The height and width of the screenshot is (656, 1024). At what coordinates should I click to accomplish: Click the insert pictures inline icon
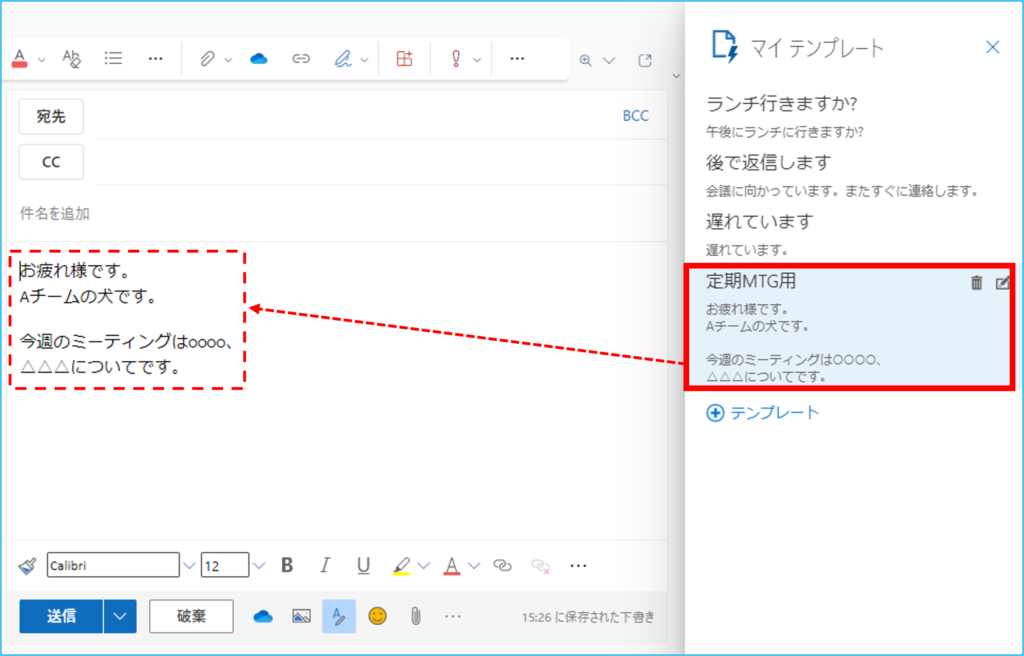301,616
